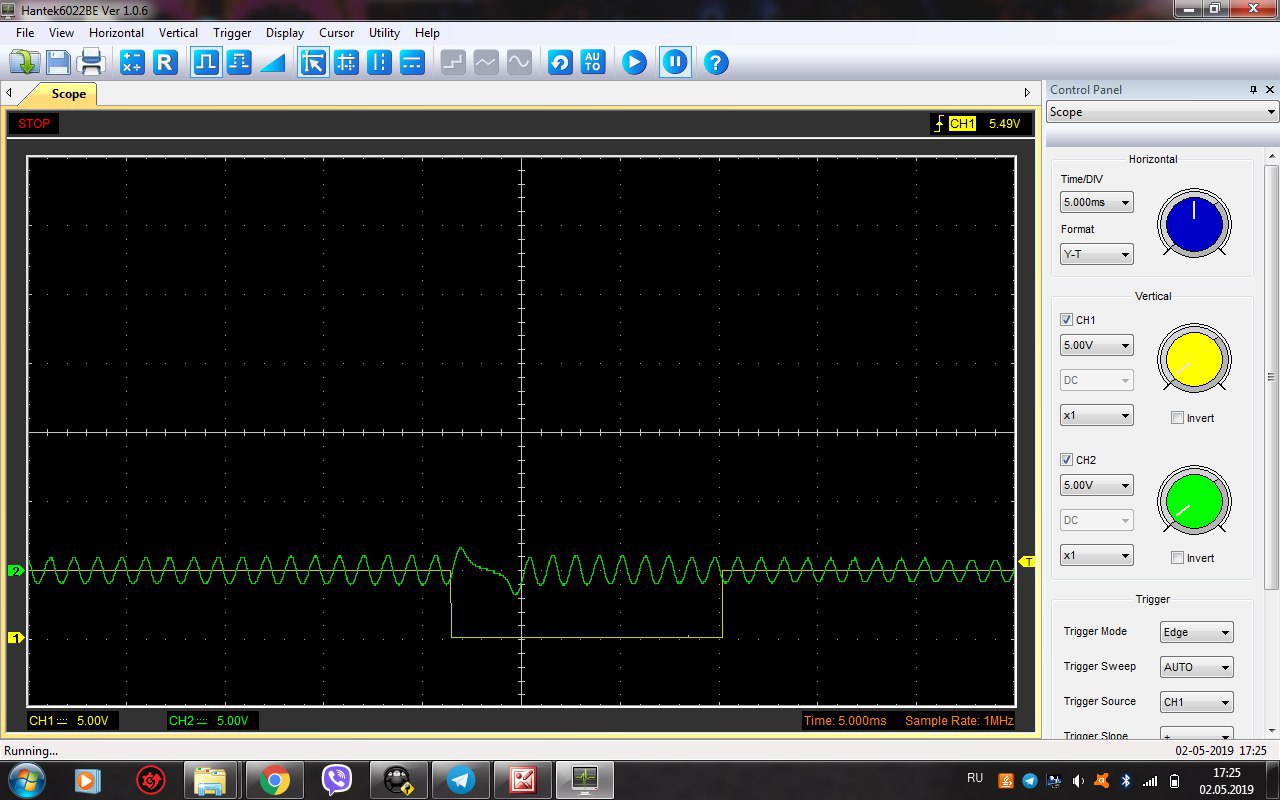The image size is (1280, 800).
Task: Toggle the CH2 channel checkbox
Action: [1066, 460]
